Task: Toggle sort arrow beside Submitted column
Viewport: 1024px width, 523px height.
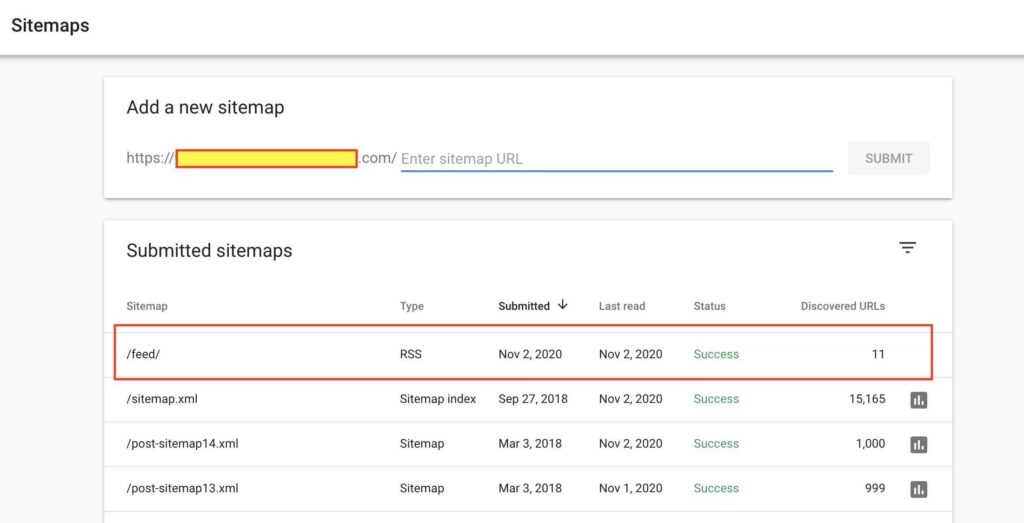Action: [563, 305]
